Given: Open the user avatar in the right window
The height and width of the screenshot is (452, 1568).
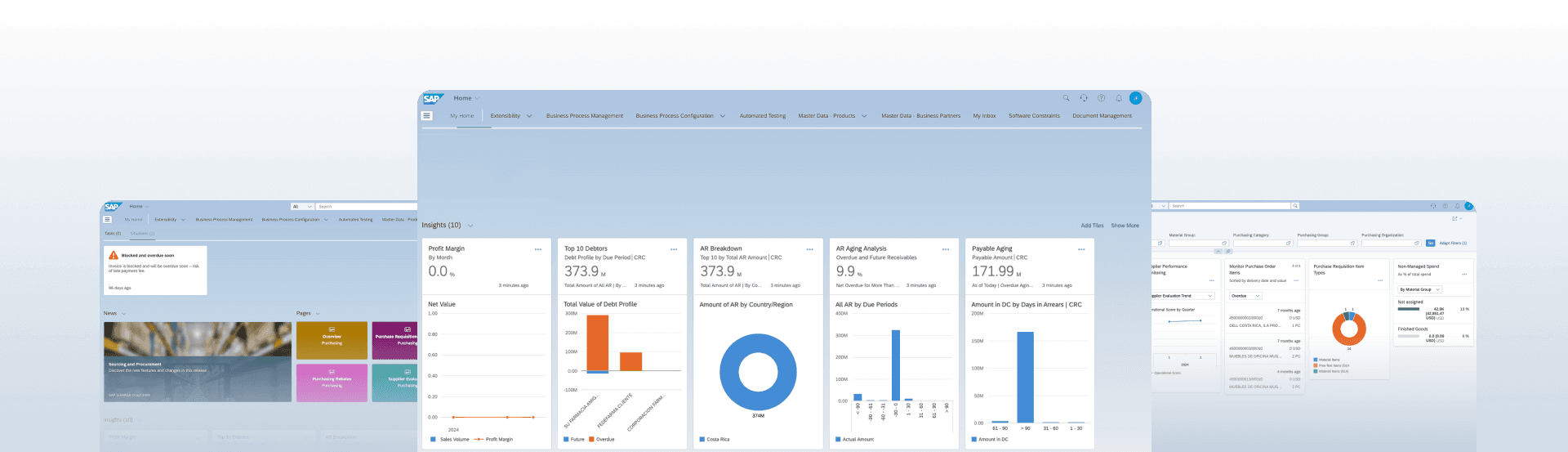Looking at the screenshot, I should [x=1468, y=206].
